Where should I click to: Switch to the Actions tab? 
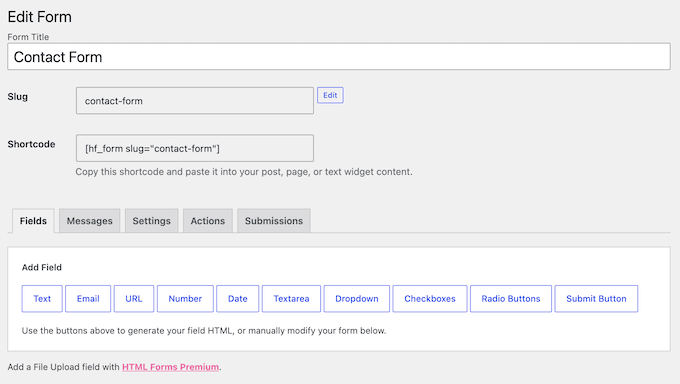pyautogui.click(x=208, y=221)
